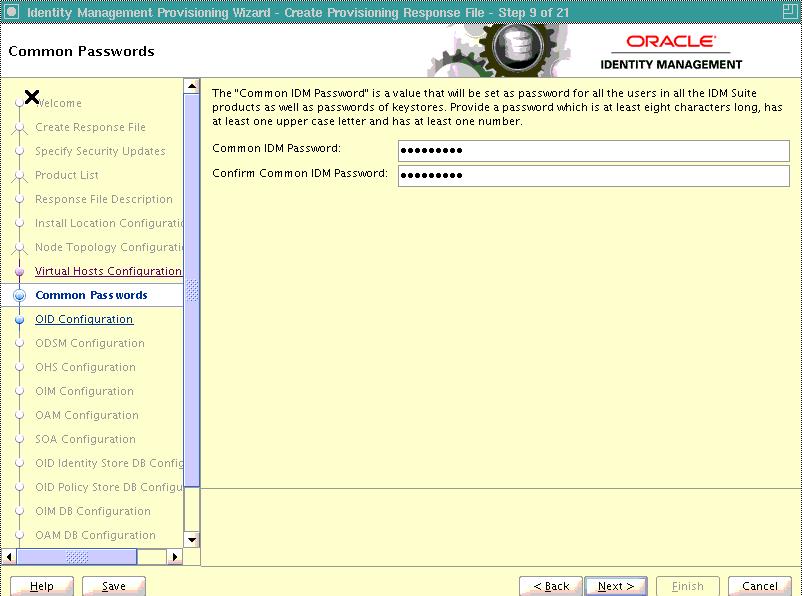Click horizontal scrollbar right arrow
Viewport: 802px width, 596px height.
click(x=175, y=557)
